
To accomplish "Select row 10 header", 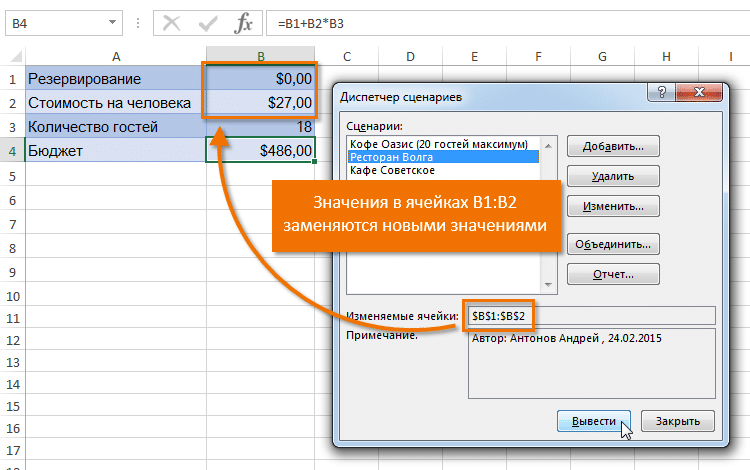I will tap(12, 296).
